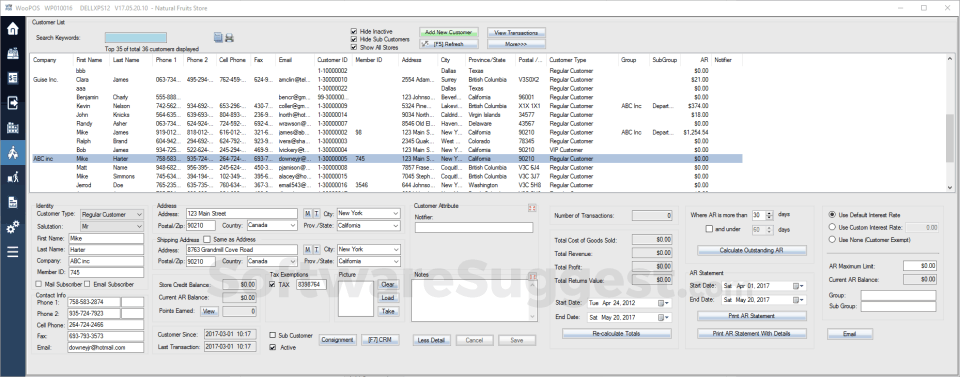The height and width of the screenshot is (377, 960).
Task: Click the Print AR Statement button
Action: (x=752, y=316)
